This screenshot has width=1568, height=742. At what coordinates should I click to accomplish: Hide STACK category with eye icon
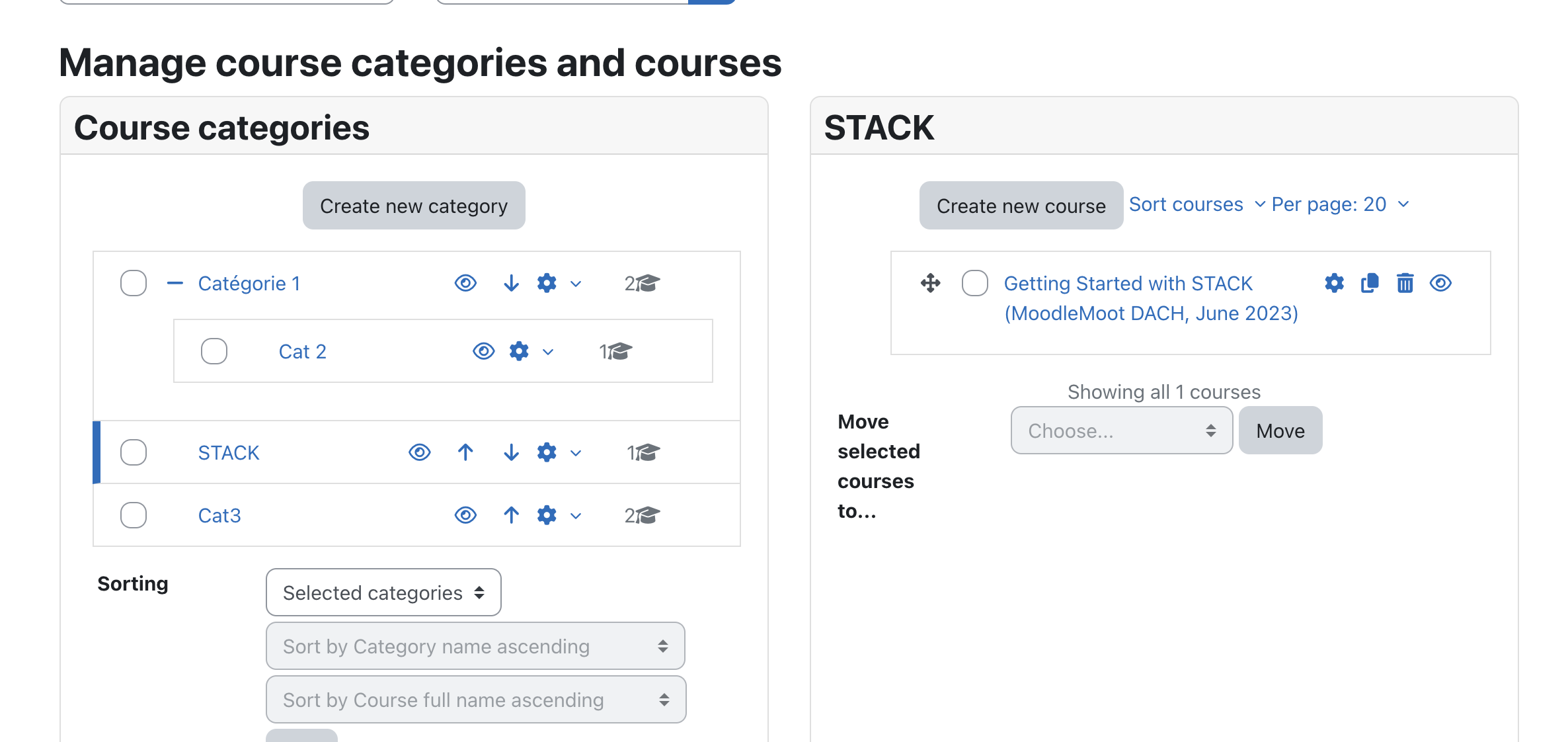tap(419, 452)
